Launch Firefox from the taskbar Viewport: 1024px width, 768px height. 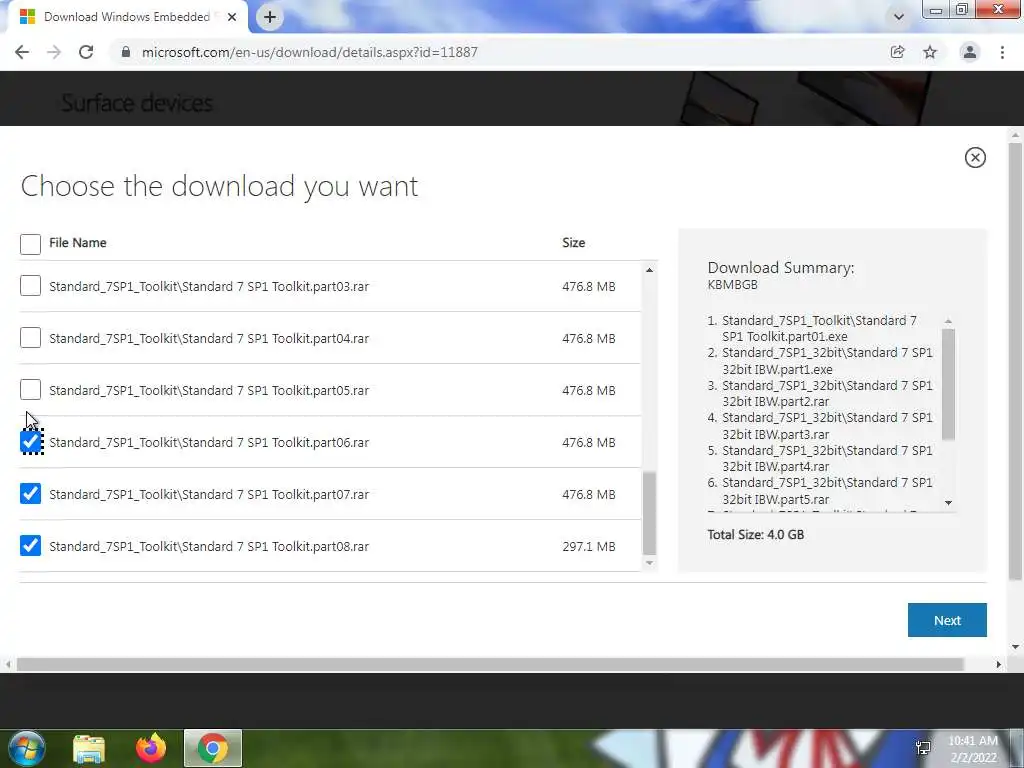[151, 748]
